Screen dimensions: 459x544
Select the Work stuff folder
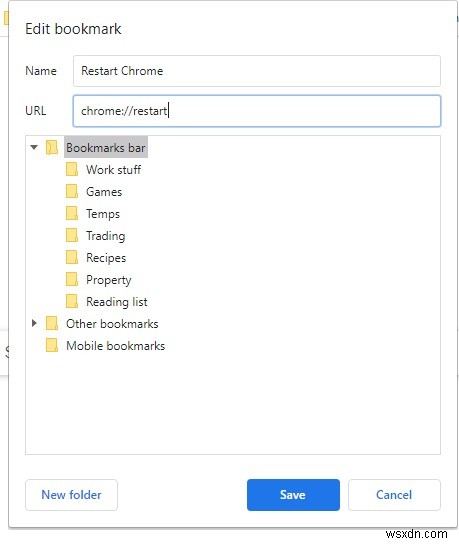113,170
